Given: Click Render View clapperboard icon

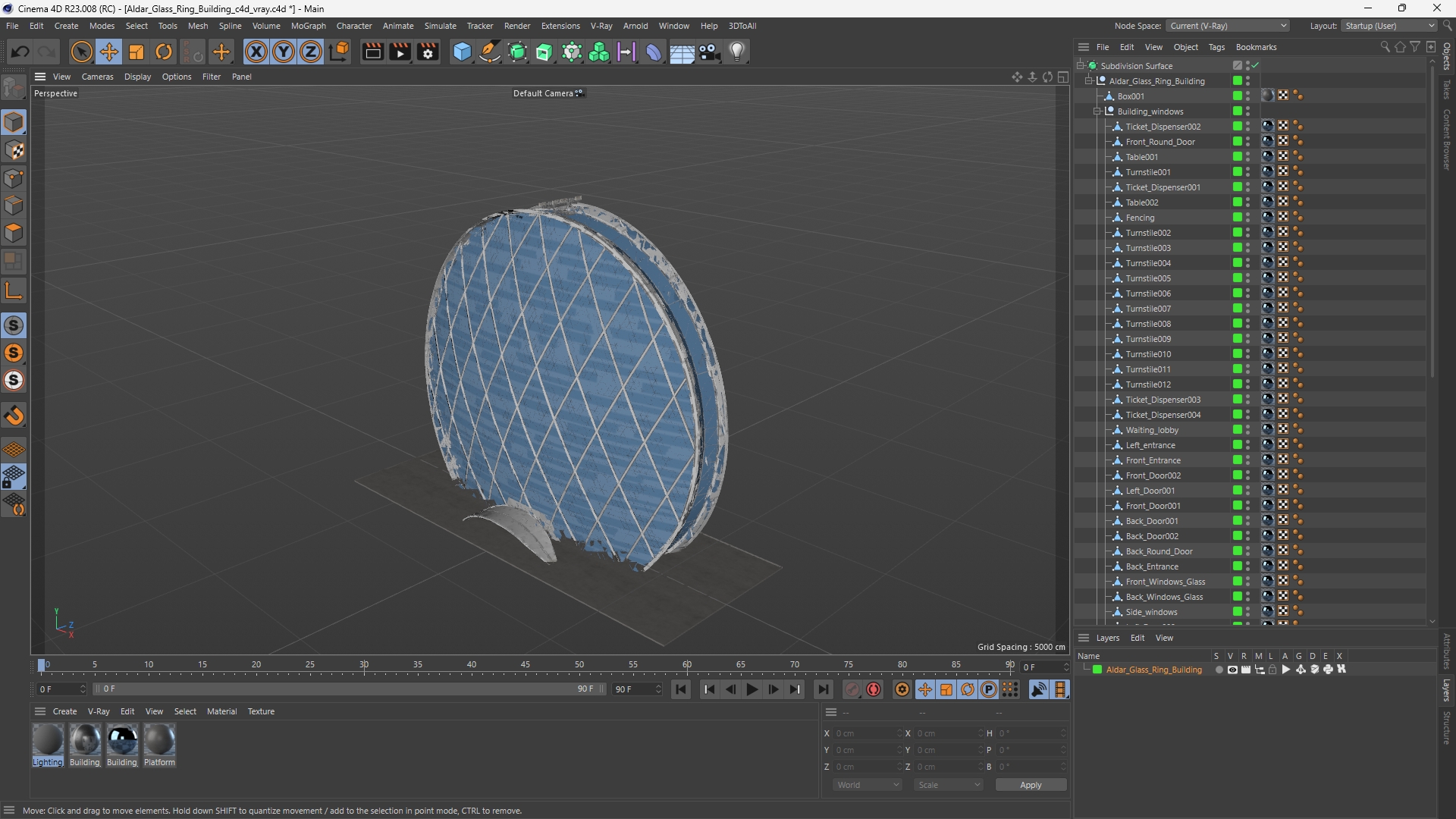Looking at the screenshot, I should click(372, 52).
